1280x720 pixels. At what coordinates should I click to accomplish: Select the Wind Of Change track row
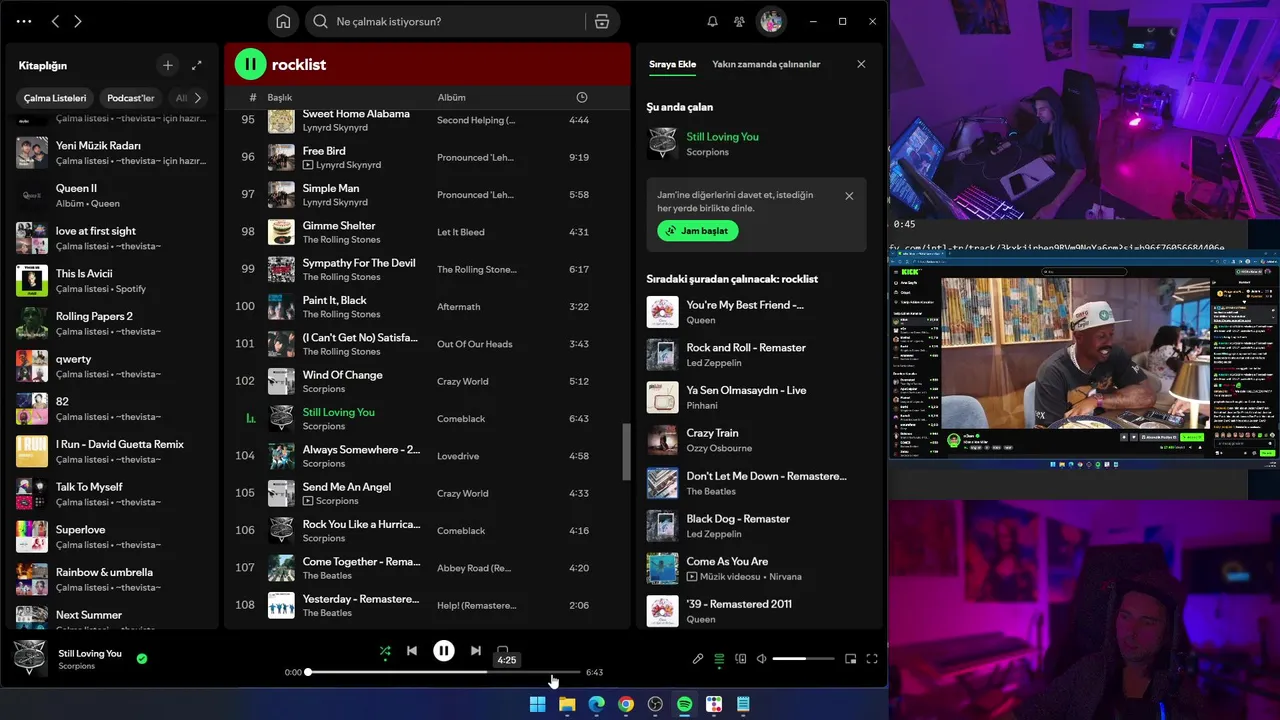pyautogui.click(x=427, y=381)
